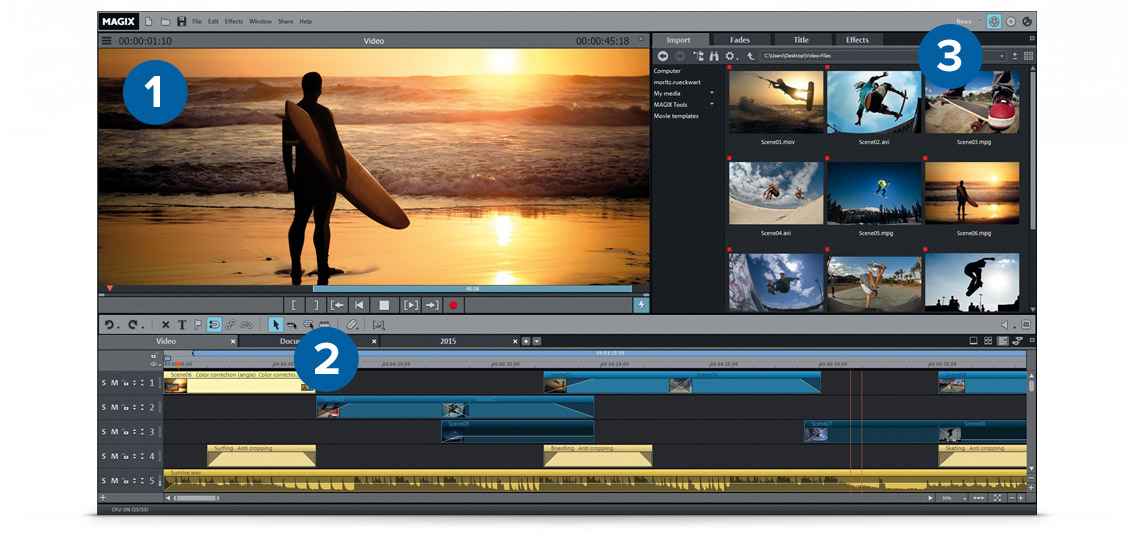
Task: Click the red Record button
Action: 453,305
